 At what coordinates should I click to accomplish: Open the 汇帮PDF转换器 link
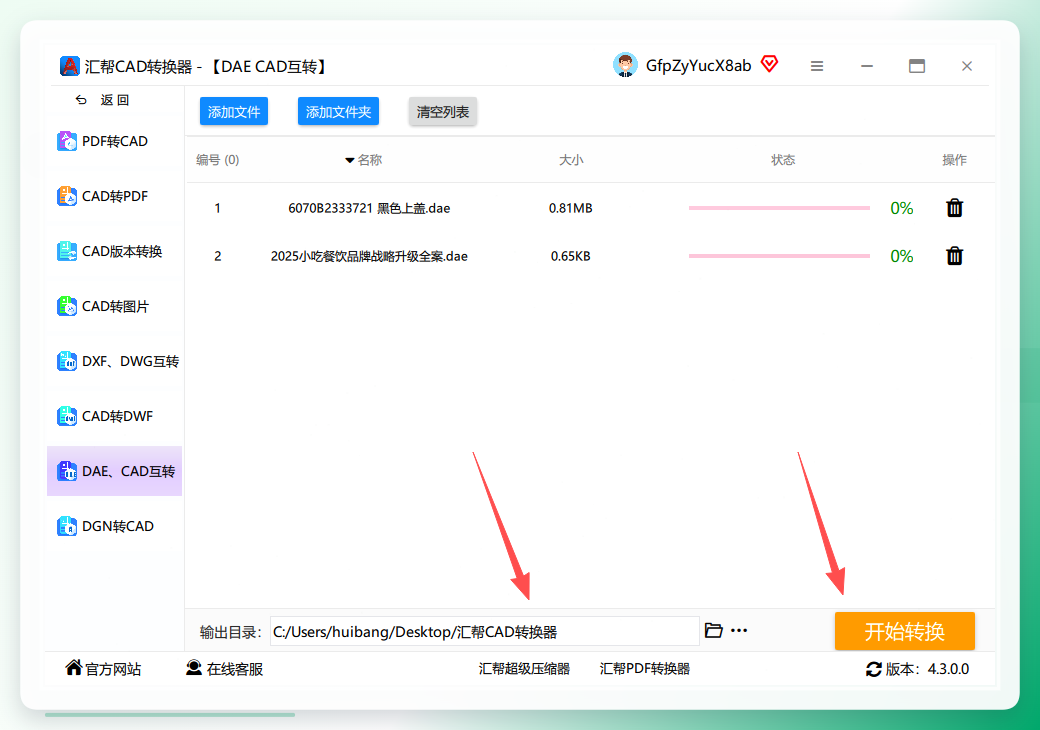tap(645, 669)
